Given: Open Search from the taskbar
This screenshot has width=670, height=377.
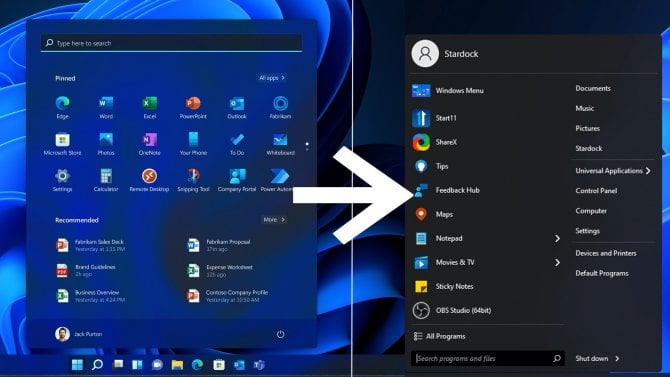Looking at the screenshot, I should [97, 365].
